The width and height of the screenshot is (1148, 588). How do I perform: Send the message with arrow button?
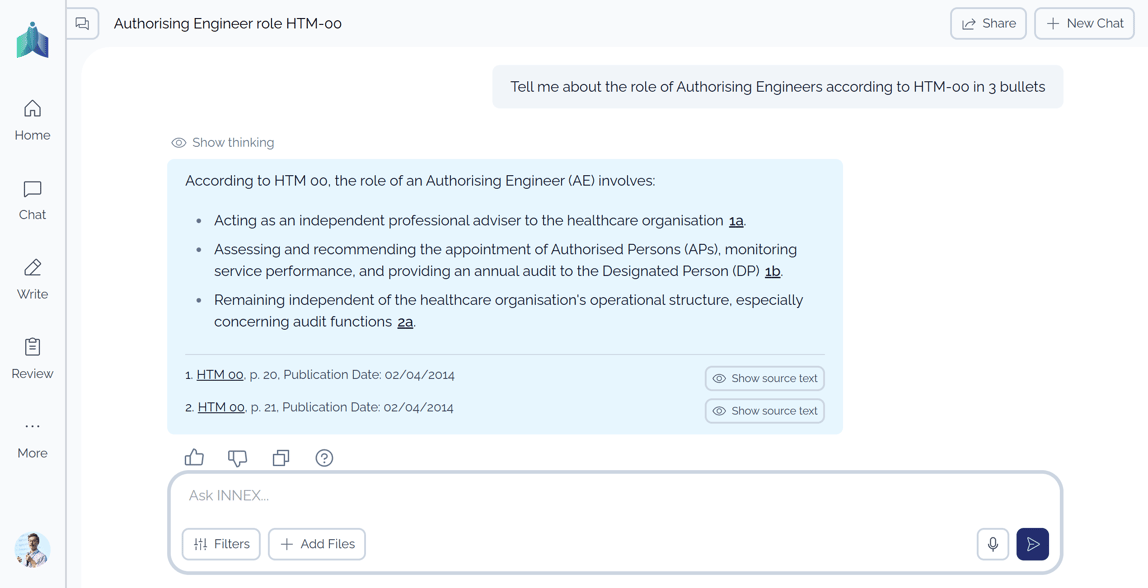(x=1032, y=544)
